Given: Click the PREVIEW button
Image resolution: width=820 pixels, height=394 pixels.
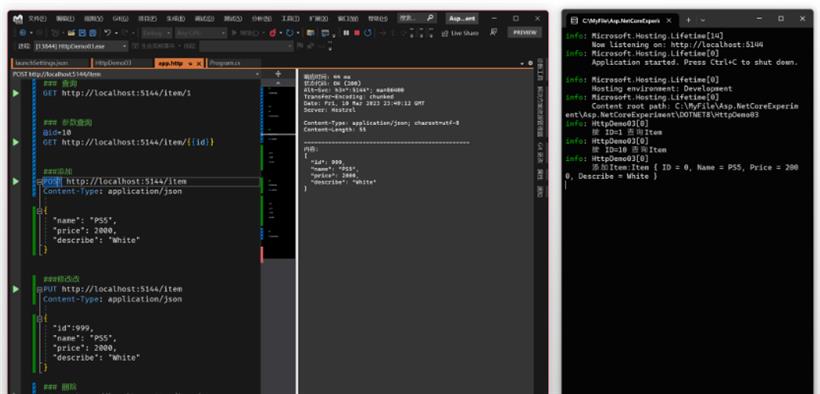Looking at the screenshot, I should point(525,32).
